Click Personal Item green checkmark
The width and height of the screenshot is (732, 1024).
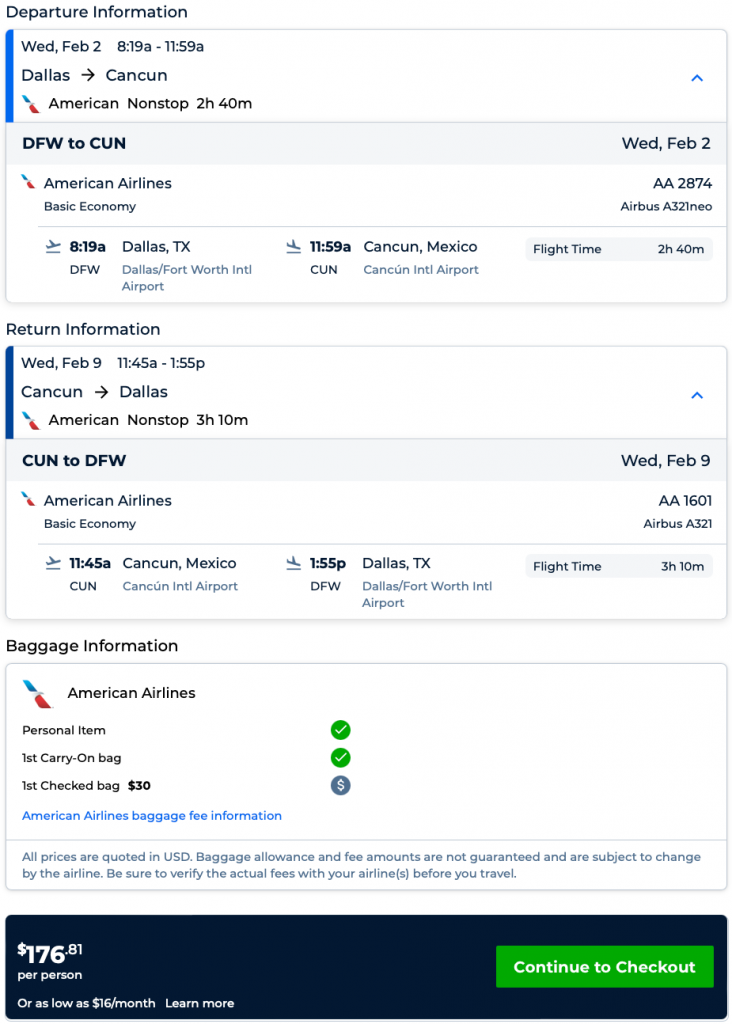coord(341,730)
